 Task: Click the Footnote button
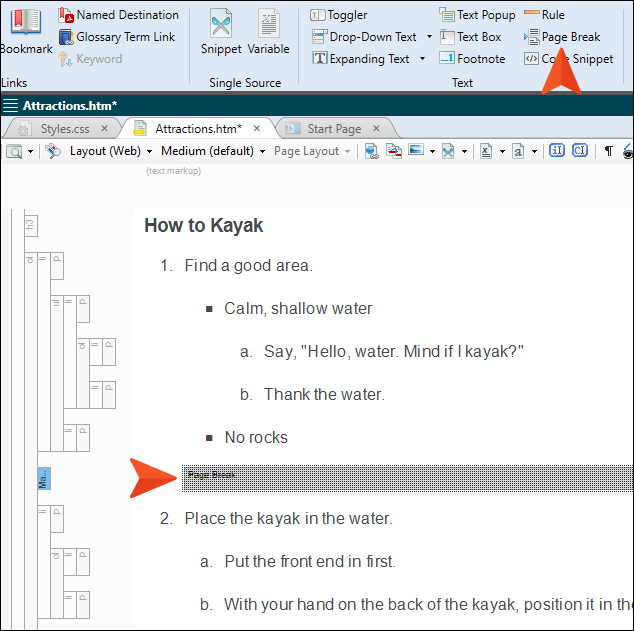click(472, 59)
